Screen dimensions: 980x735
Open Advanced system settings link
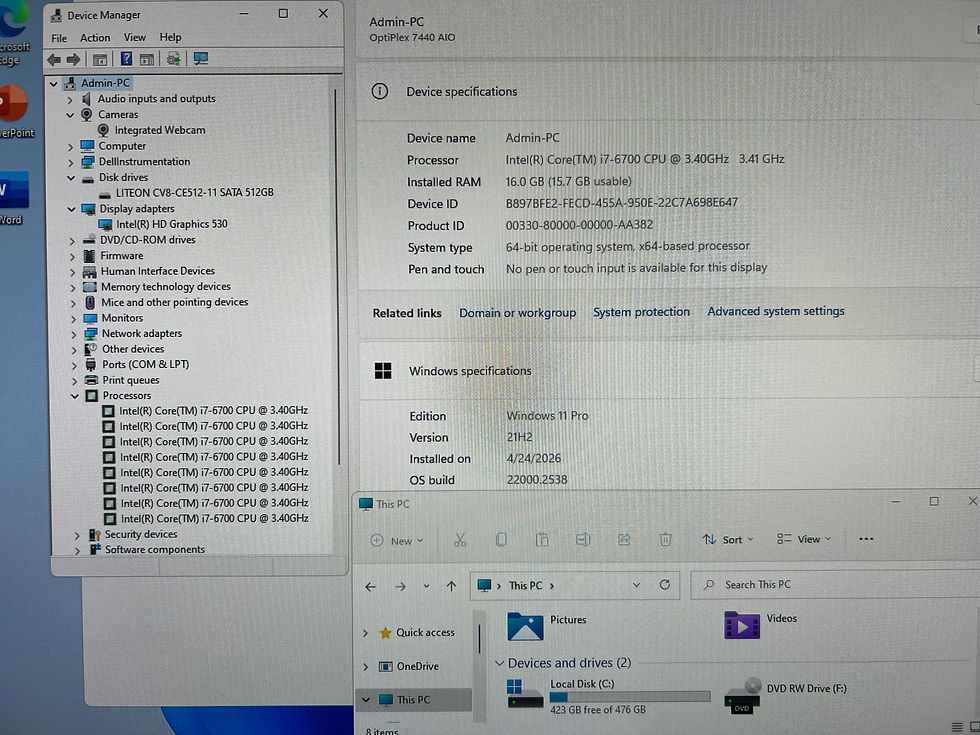[776, 311]
